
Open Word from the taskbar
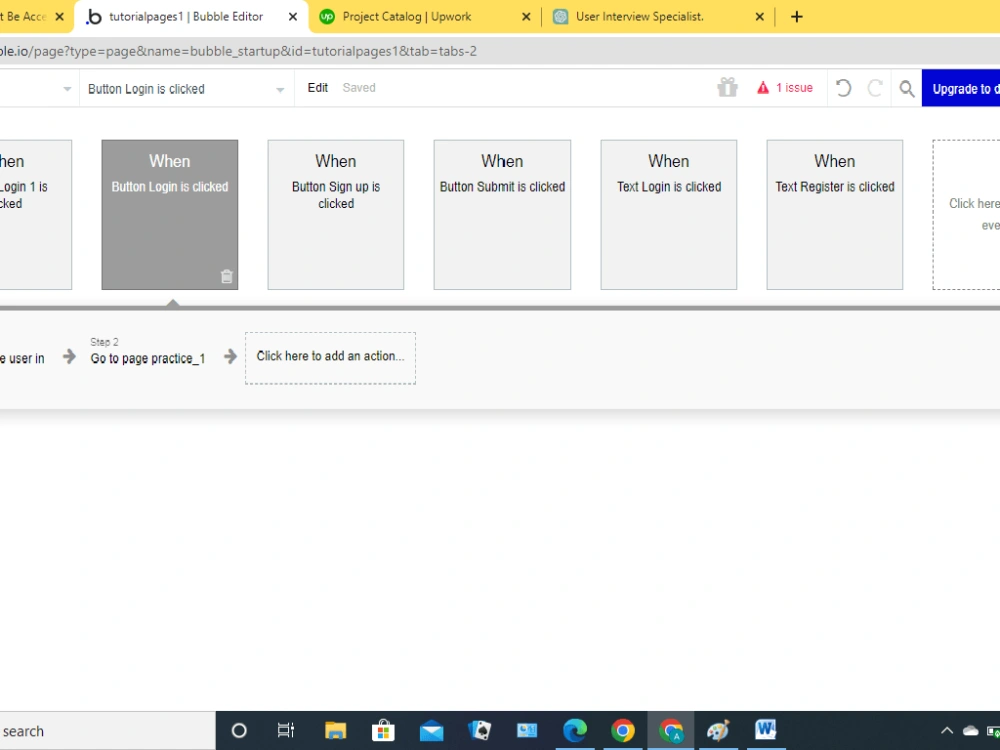coord(765,730)
